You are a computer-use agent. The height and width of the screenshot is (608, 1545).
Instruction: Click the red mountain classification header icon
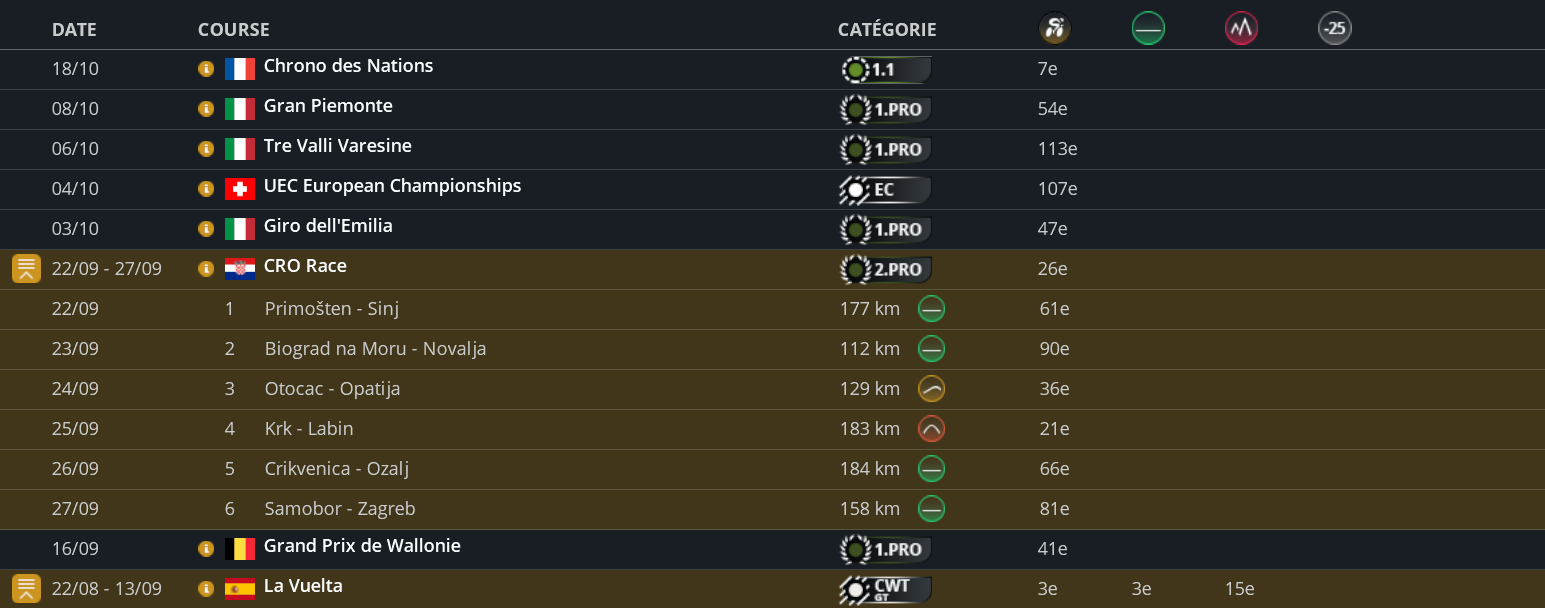[x=1241, y=29]
